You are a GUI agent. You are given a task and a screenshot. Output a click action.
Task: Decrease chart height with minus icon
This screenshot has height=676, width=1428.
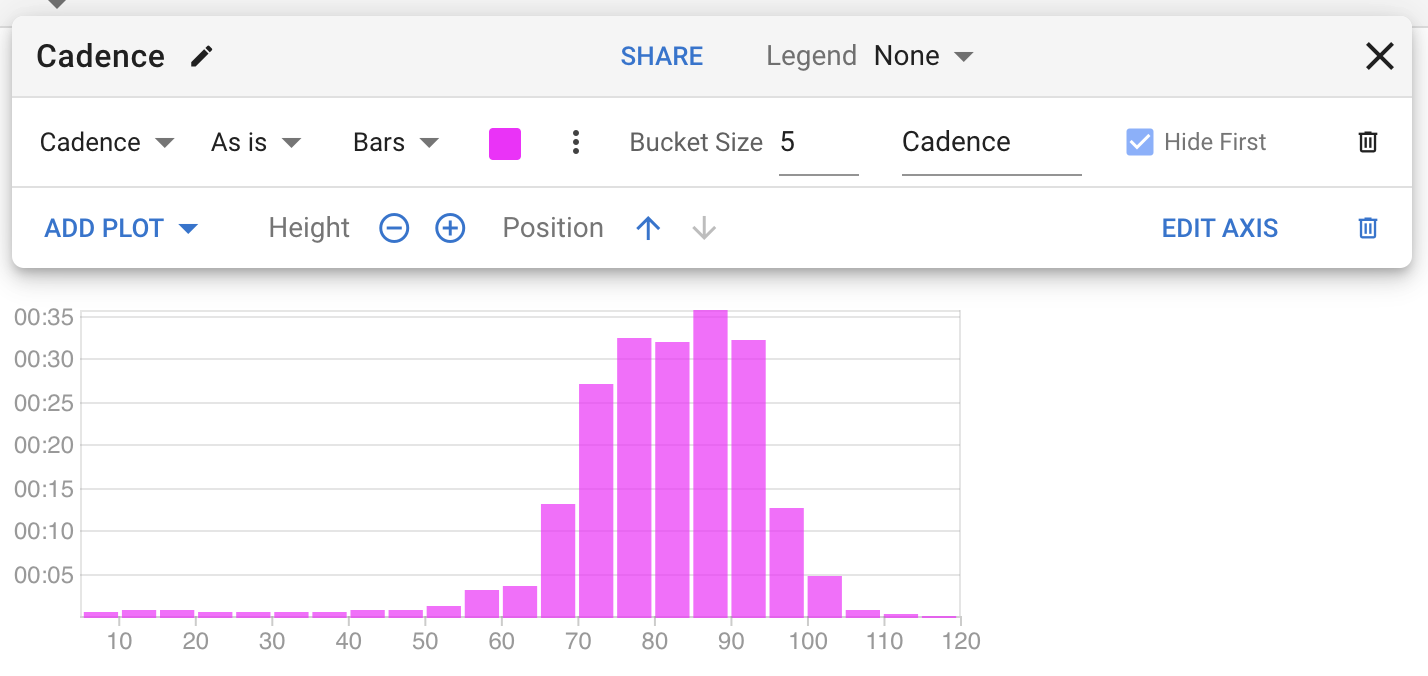(394, 228)
